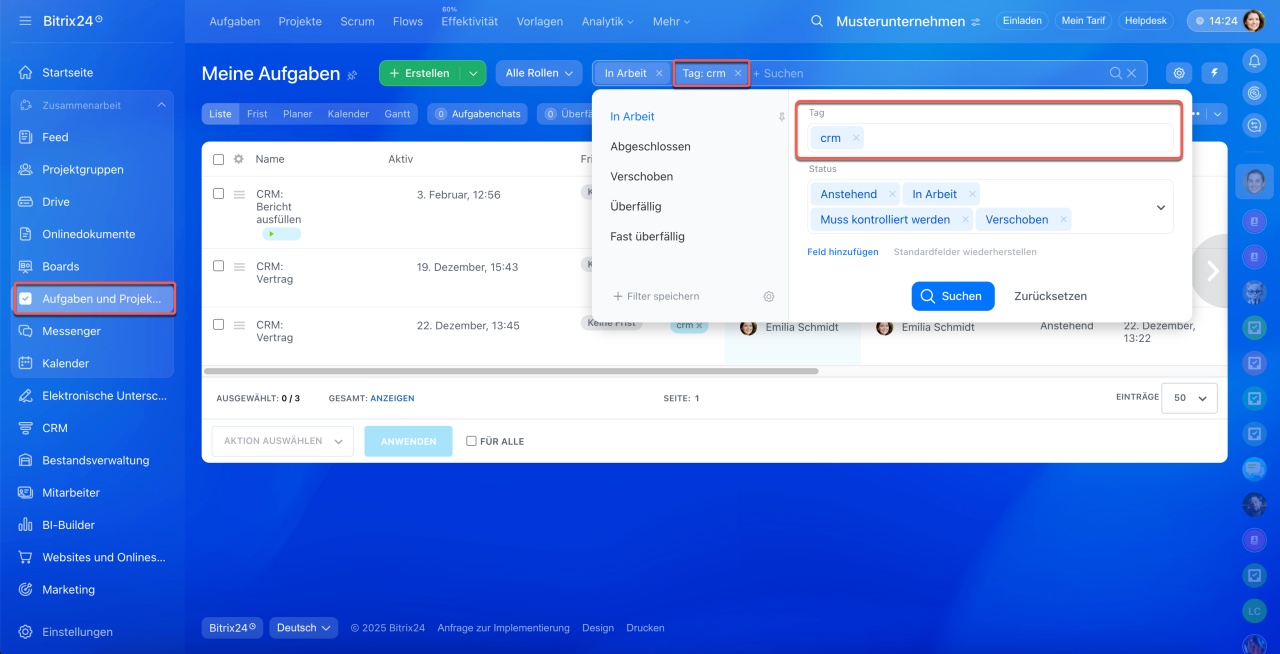
Task: Open the Alle Rollen dropdown
Action: (x=539, y=73)
